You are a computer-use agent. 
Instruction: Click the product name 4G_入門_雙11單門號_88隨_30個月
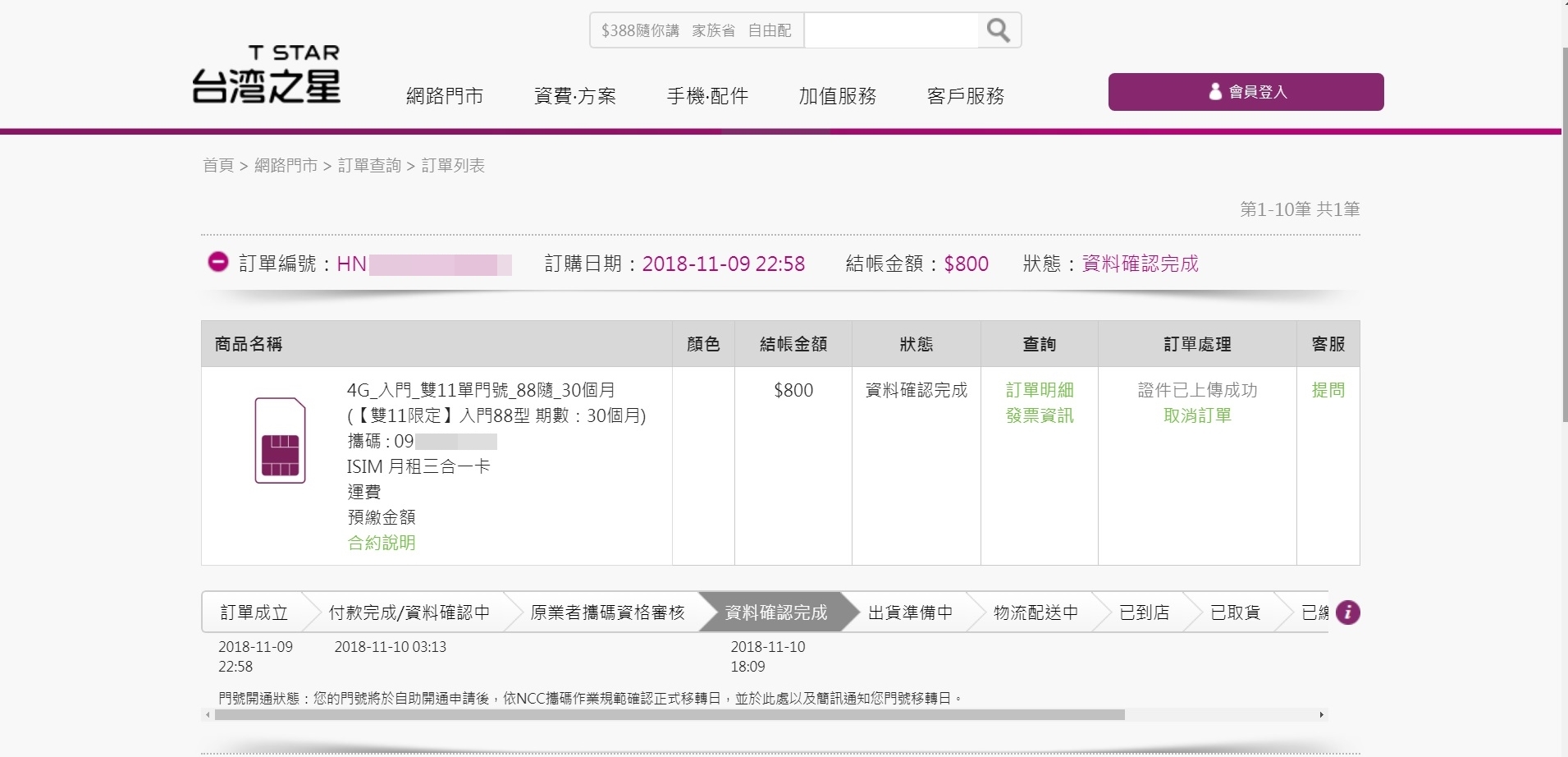481,390
